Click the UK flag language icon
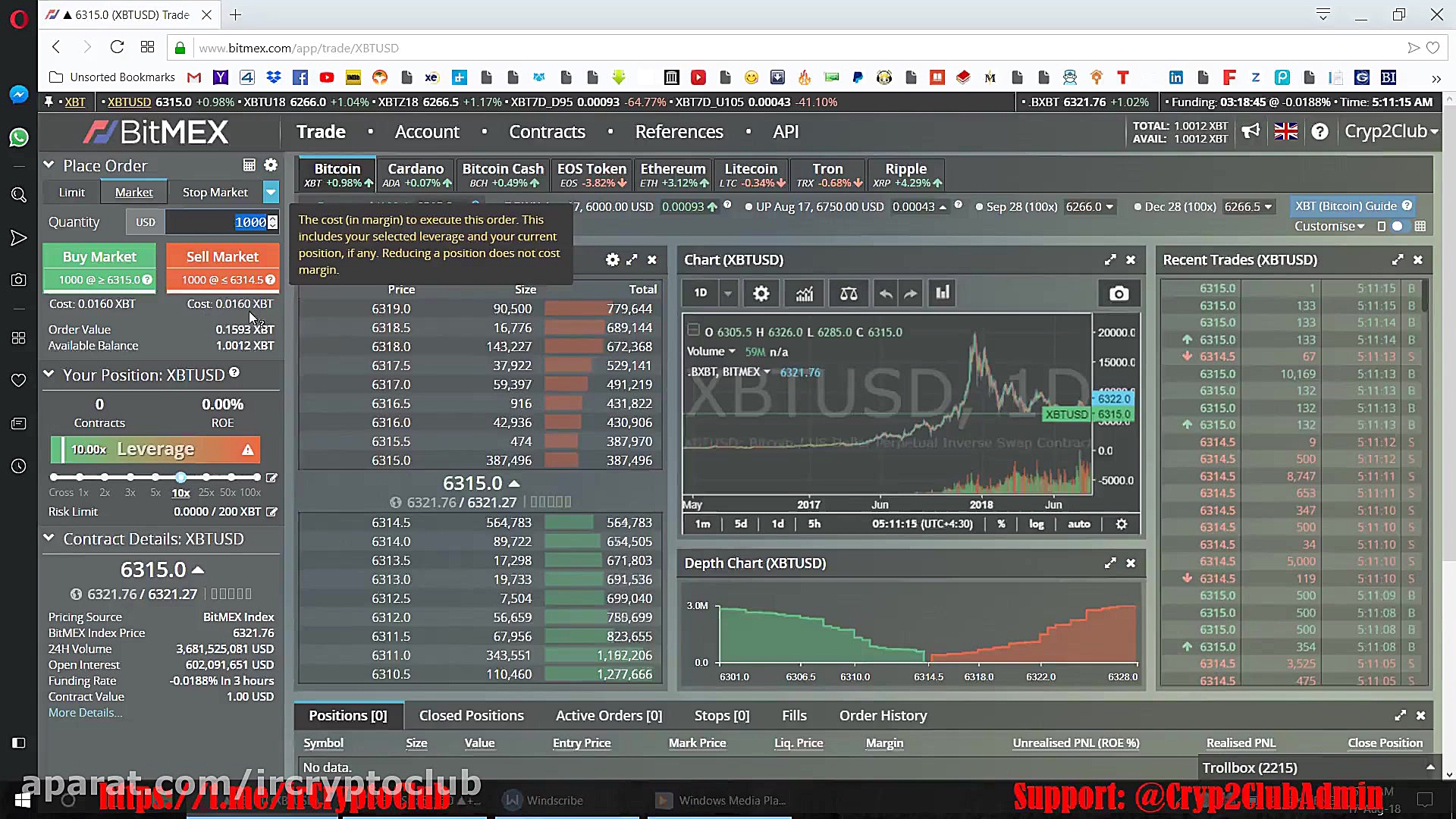The height and width of the screenshot is (819, 1456). [x=1285, y=132]
